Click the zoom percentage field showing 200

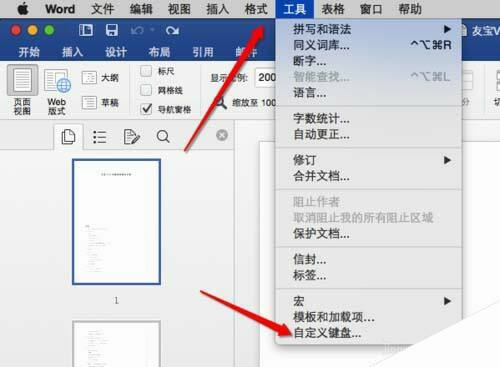(x=266, y=78)
